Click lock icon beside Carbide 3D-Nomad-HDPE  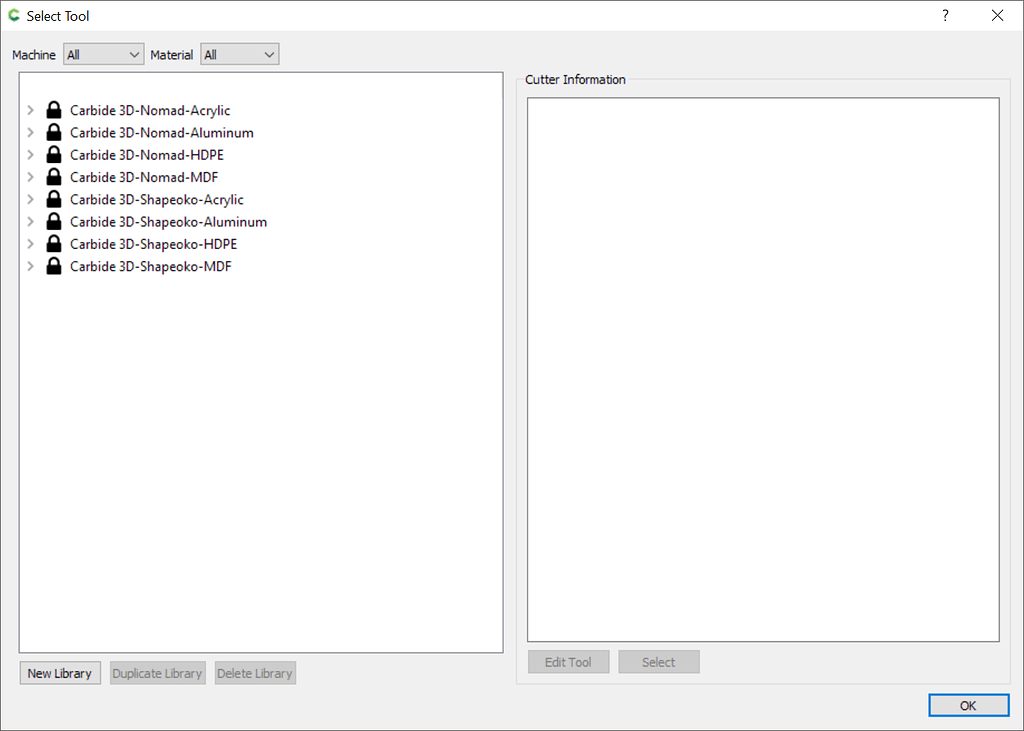(54, 154)
